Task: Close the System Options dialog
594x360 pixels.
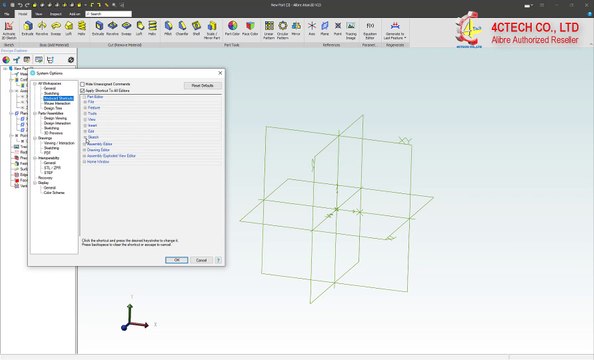Action: pyautogui.click(x=220, y=73)
